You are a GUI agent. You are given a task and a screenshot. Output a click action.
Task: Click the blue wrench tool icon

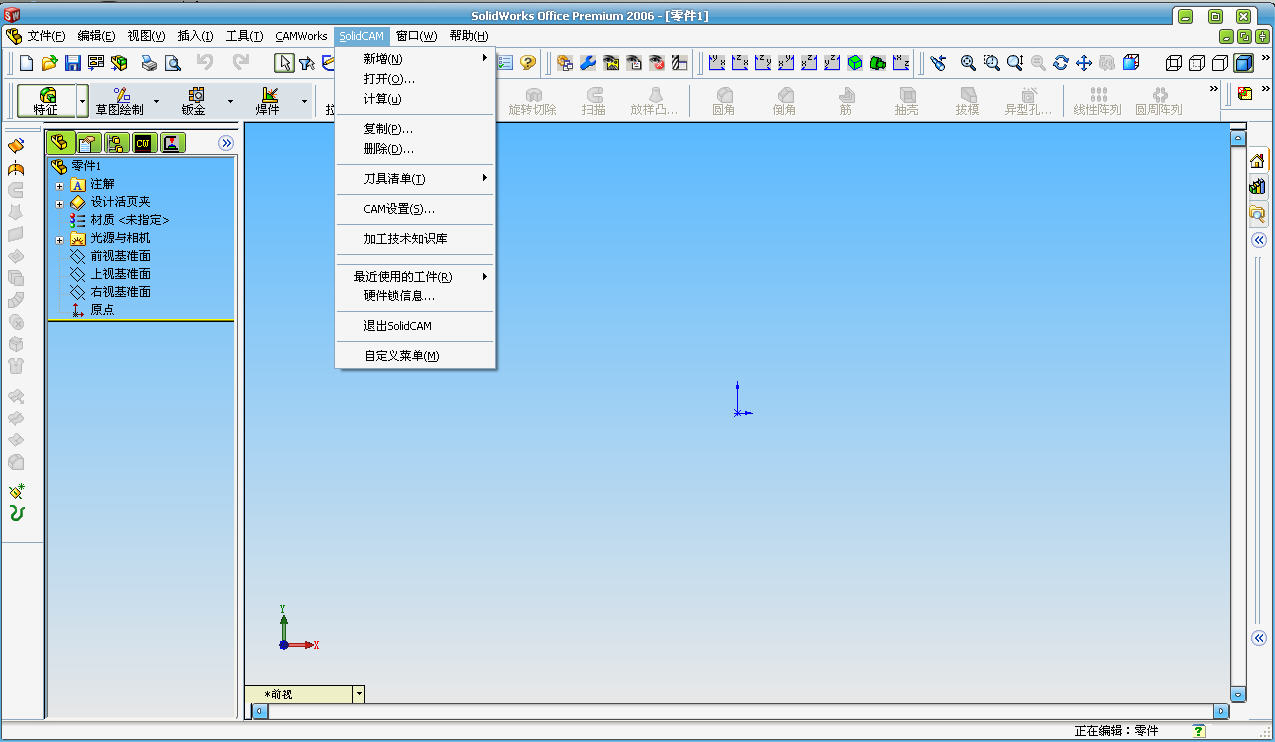588,63
